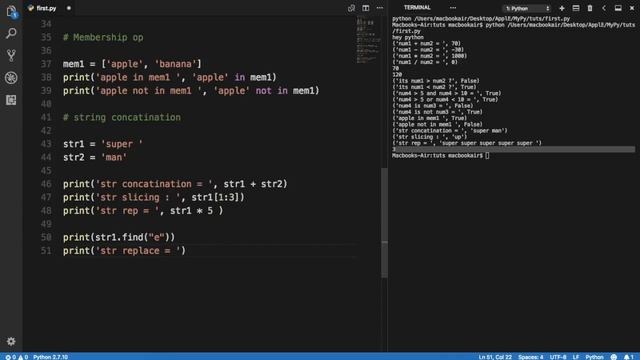Click the str2 = 'man' line
640x360 pixels.
pyautogui.click(x=95, y=157)
